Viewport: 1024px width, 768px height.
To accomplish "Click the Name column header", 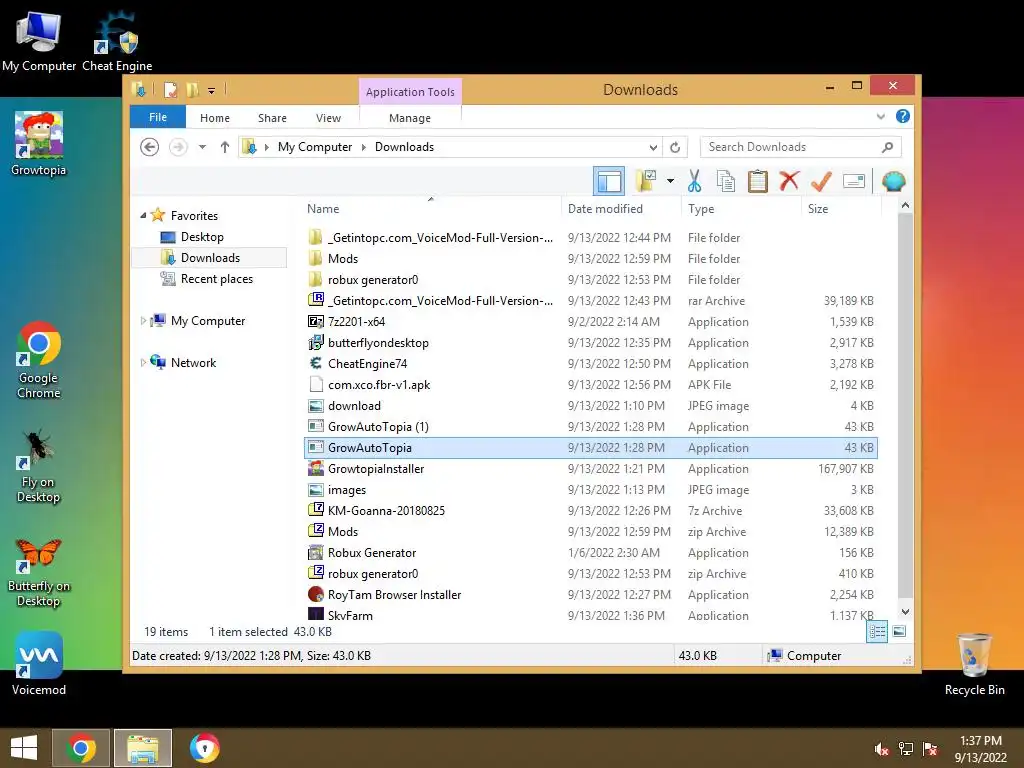I will (431, 208).
